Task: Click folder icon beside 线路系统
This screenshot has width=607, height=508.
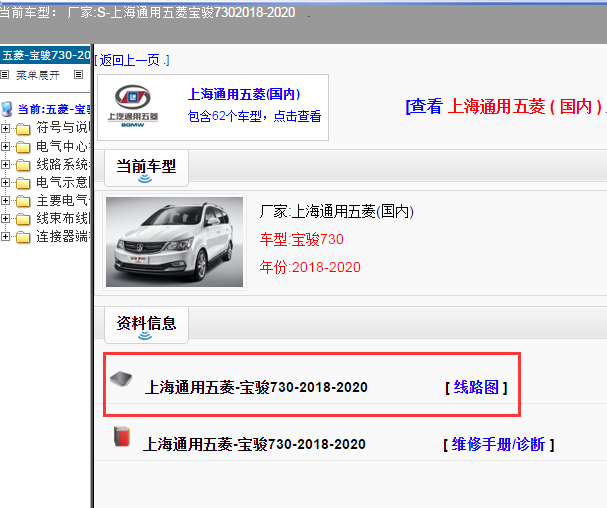Action: pos(23,165)
